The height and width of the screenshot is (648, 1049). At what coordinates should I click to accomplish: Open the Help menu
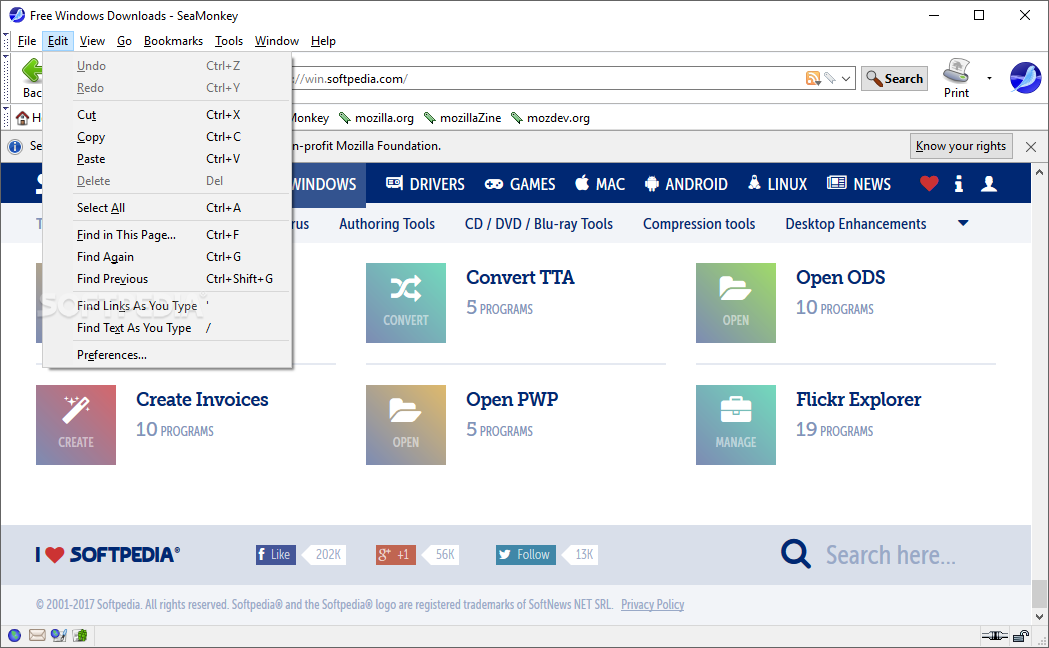(x=323, y=41)
